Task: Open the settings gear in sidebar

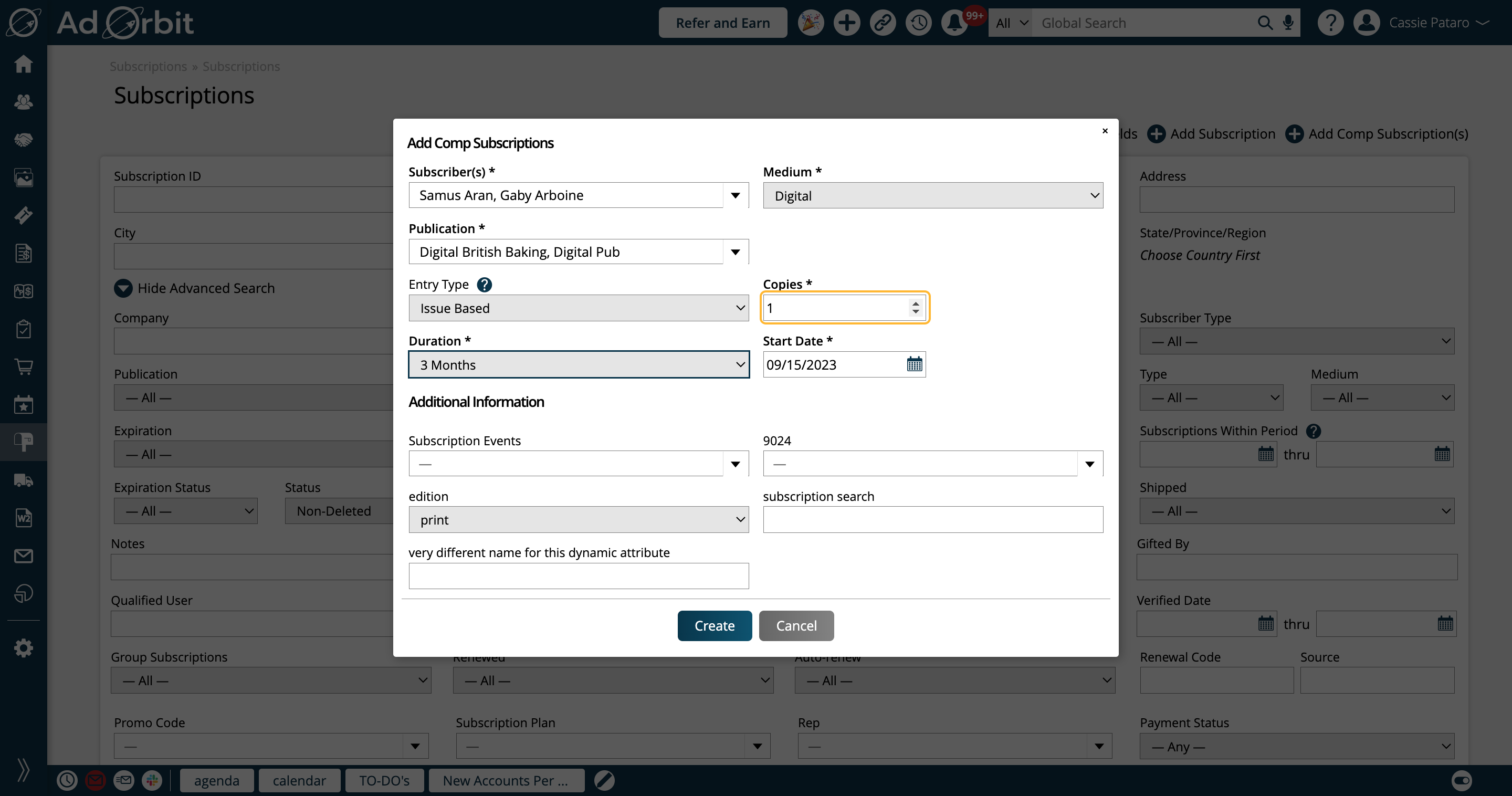Action: tap(24, 648)
